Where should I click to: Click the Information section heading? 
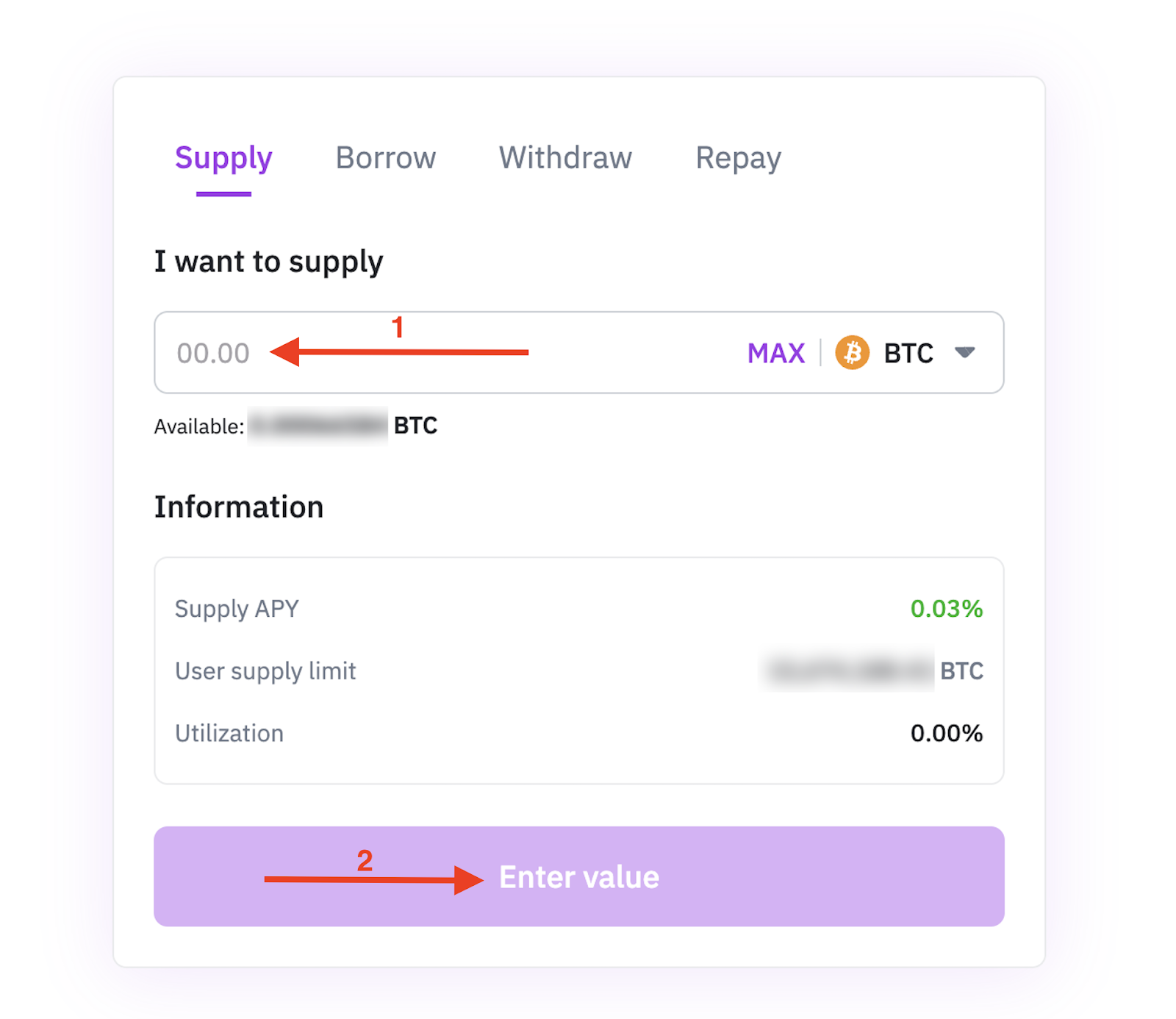(x=239, y=507)
